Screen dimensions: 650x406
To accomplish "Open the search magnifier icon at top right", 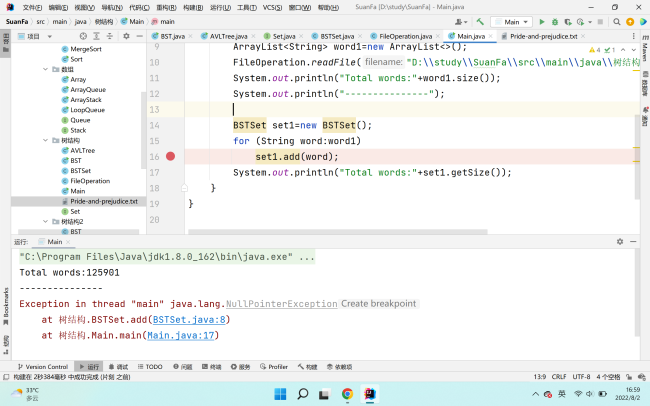I will pyautogui.click(x=618, y=21).
